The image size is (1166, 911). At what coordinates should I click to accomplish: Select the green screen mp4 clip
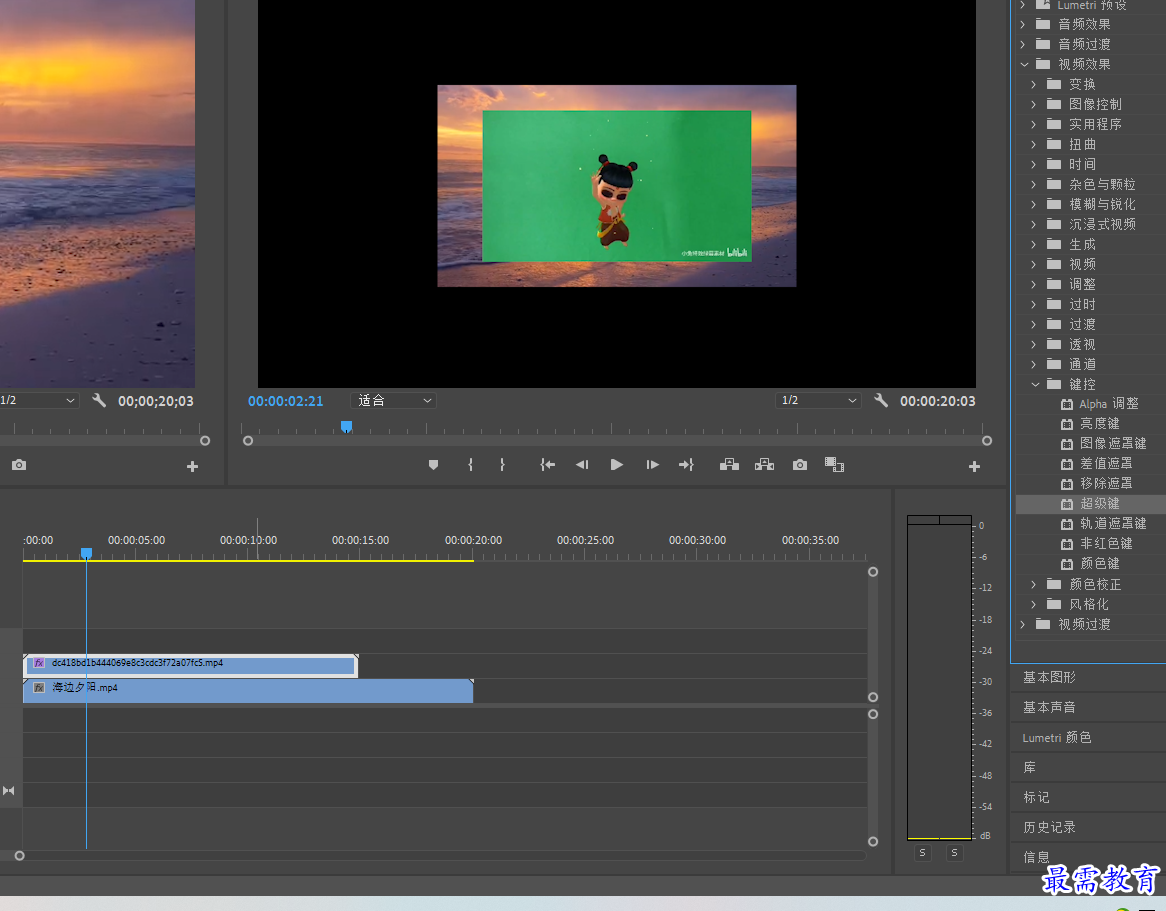(x=191, y=666)
